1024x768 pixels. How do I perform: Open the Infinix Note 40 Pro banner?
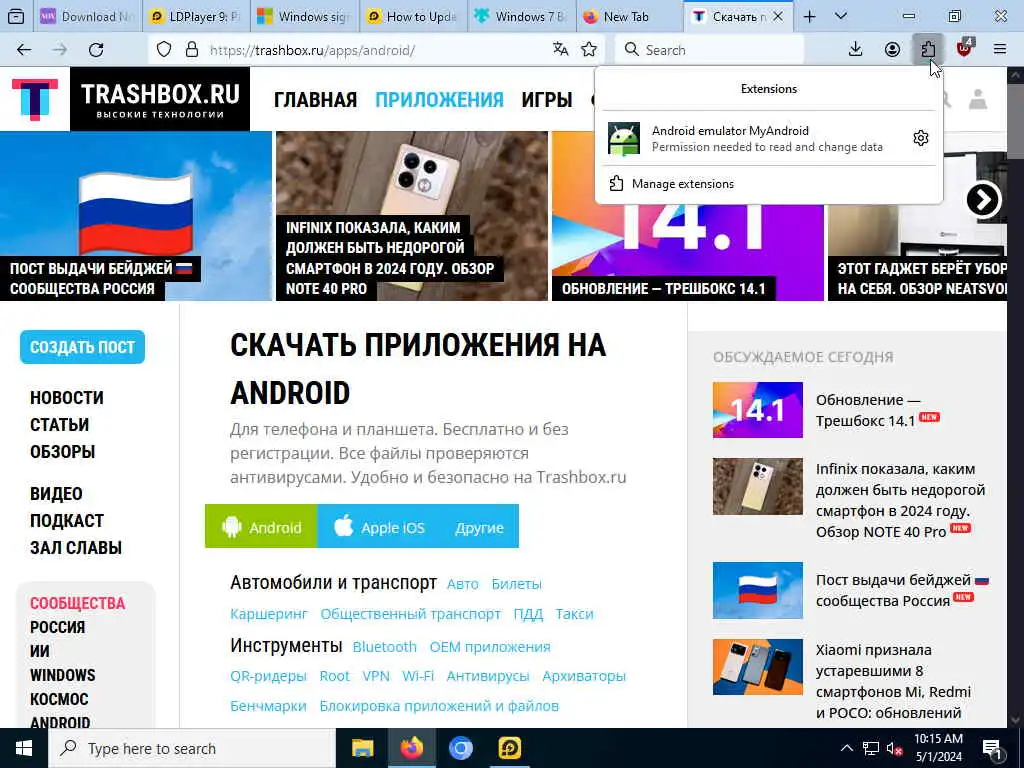pos(411,216)
